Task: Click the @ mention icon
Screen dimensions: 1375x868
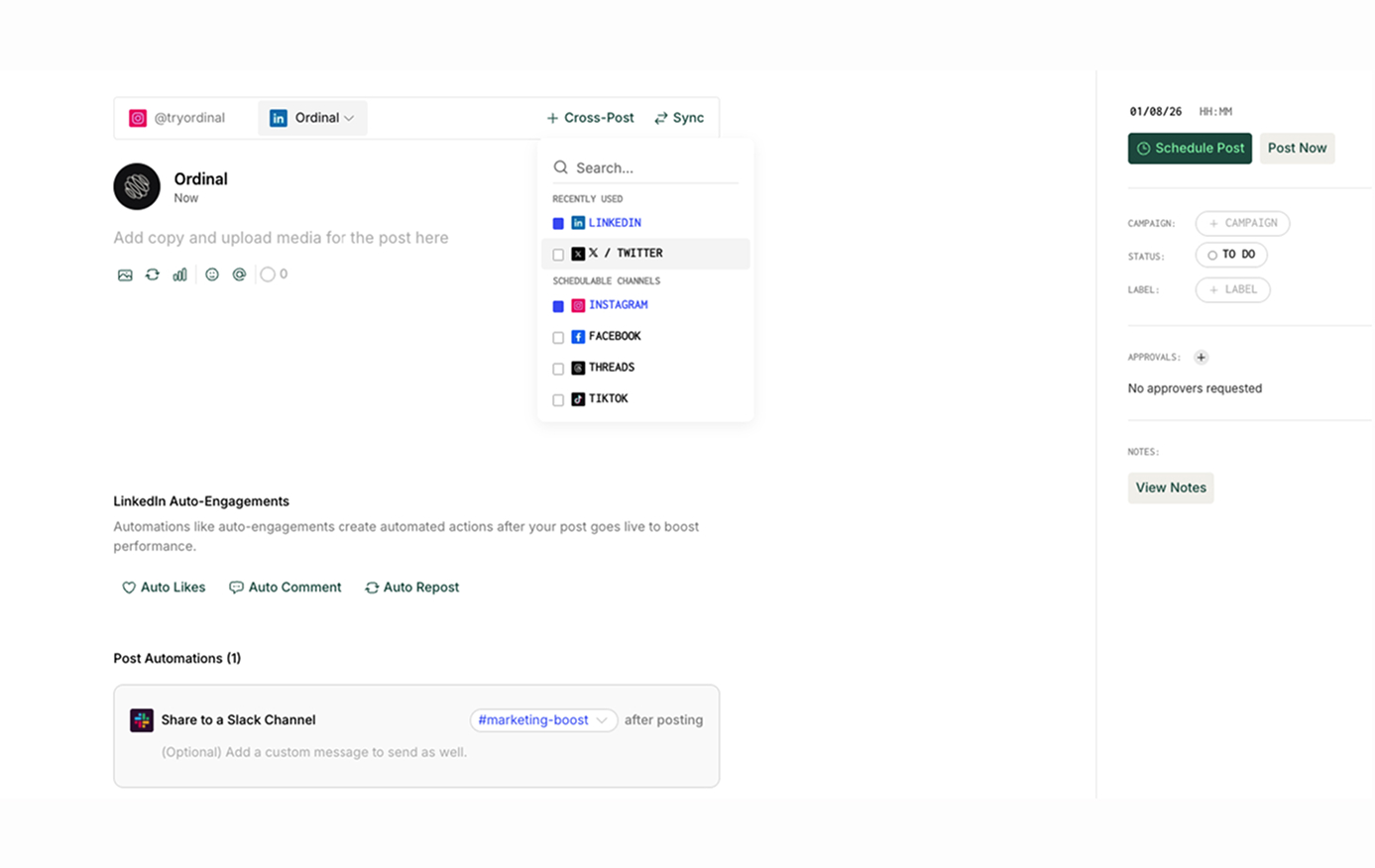Action: (x=239, y=274)
